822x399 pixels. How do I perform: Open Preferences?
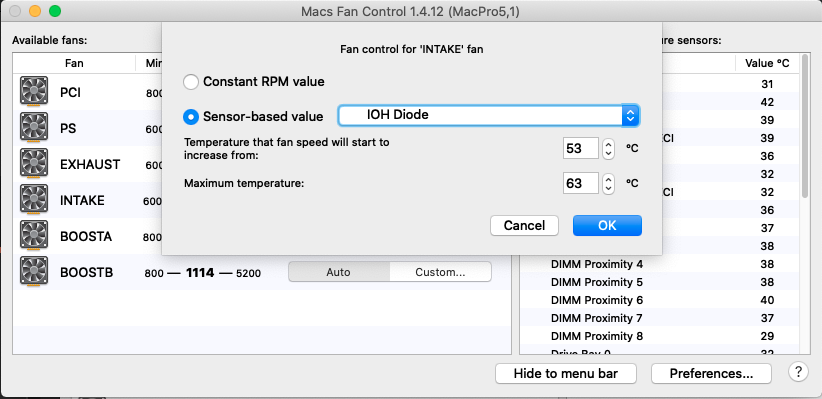point(711,373)
